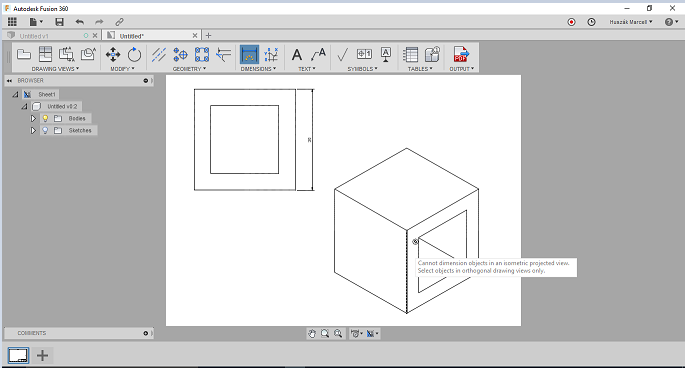This screenshot has width=685, height=368.
Task: Select the Center Mark Pattern tool
Action: pos(202,55)
